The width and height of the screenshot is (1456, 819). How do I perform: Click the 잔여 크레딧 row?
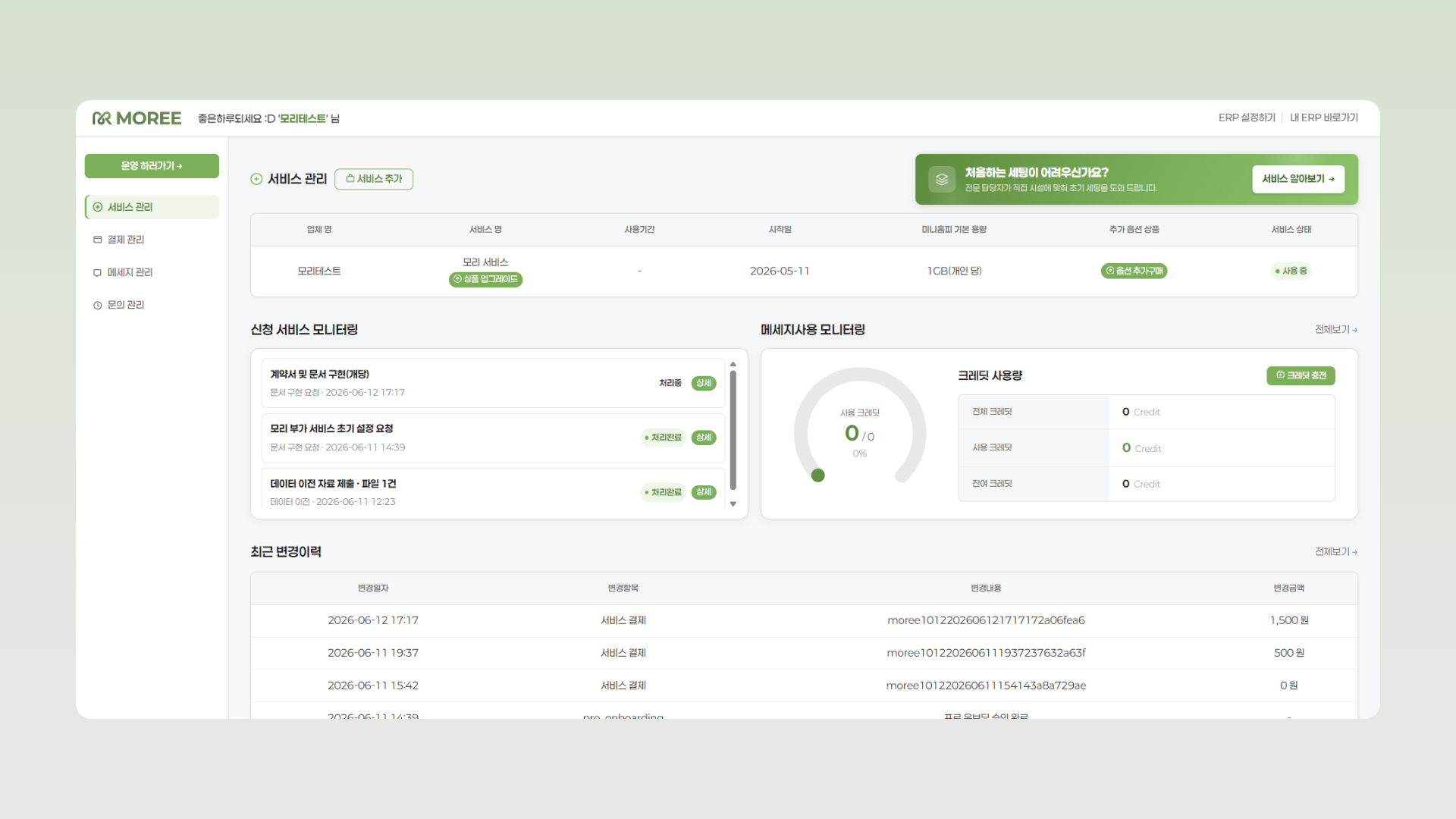pos(1146,484)
